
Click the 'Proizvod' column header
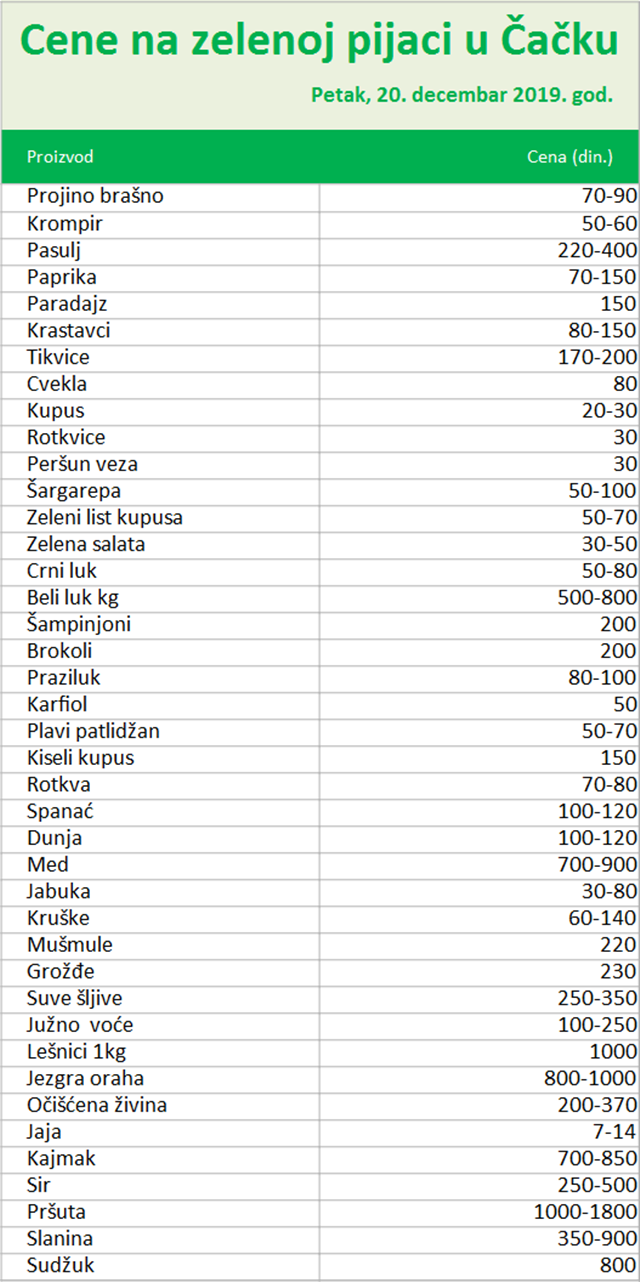[61, 157]
